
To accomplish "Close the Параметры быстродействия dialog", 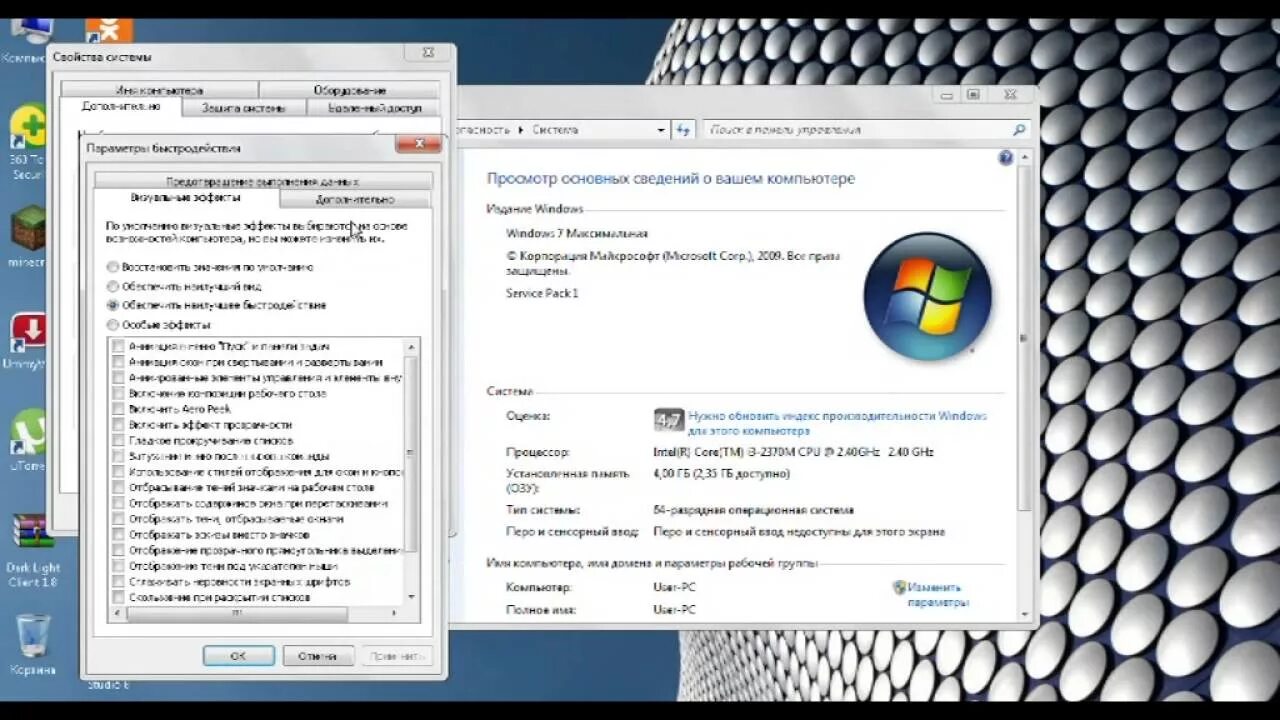I will point(418,145).
